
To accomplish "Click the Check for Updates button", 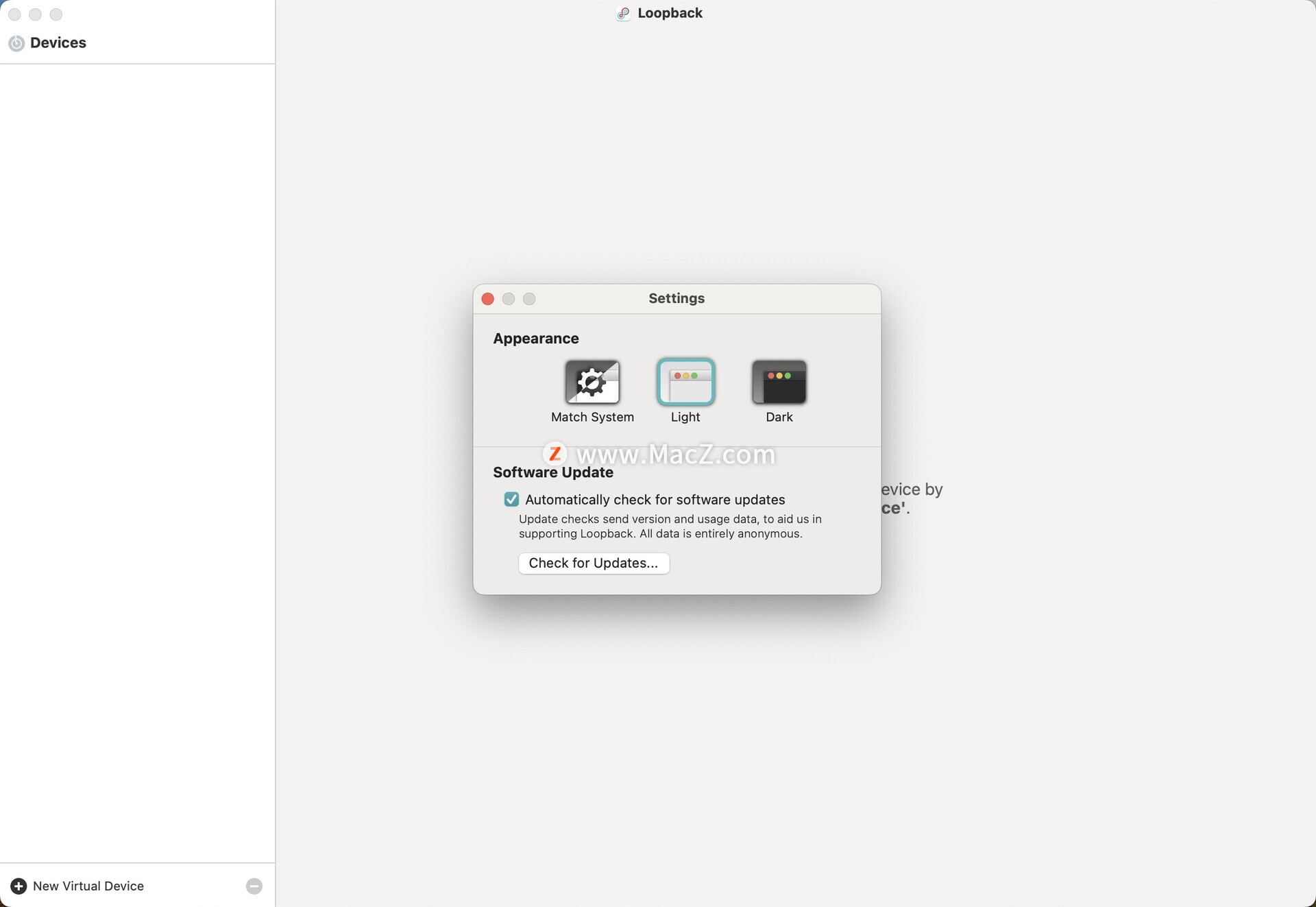I will 594,563.
